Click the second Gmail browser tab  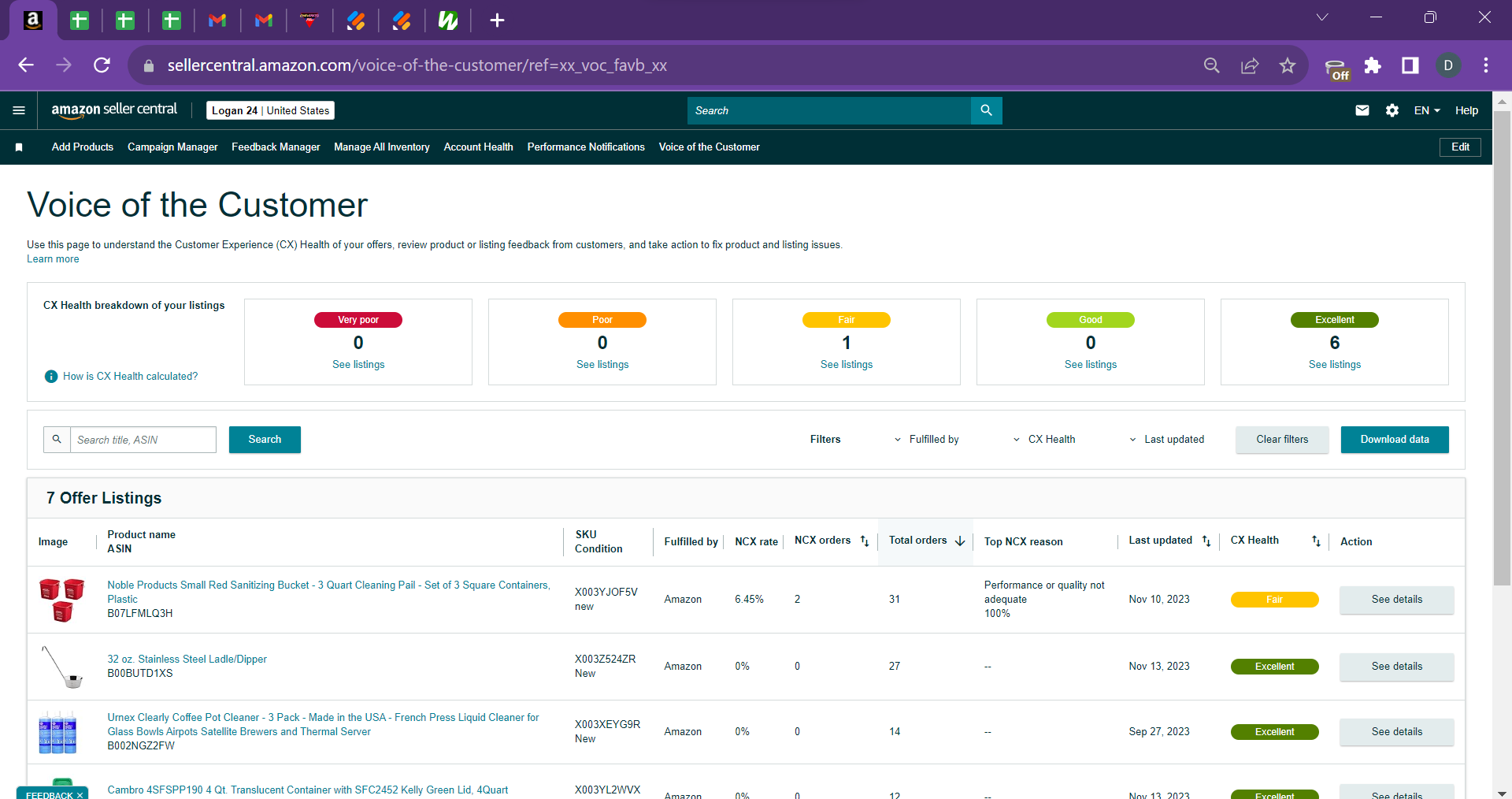264,20
